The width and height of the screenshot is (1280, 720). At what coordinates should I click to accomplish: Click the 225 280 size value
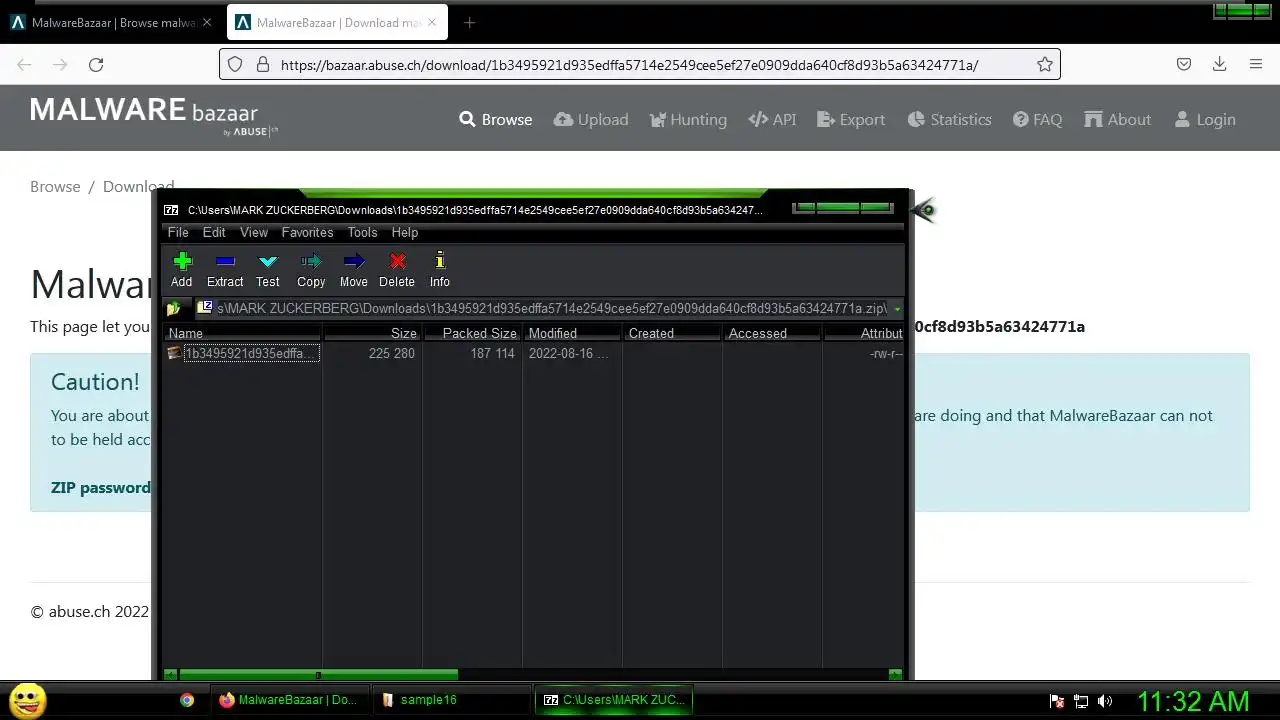tap(391, 353)
